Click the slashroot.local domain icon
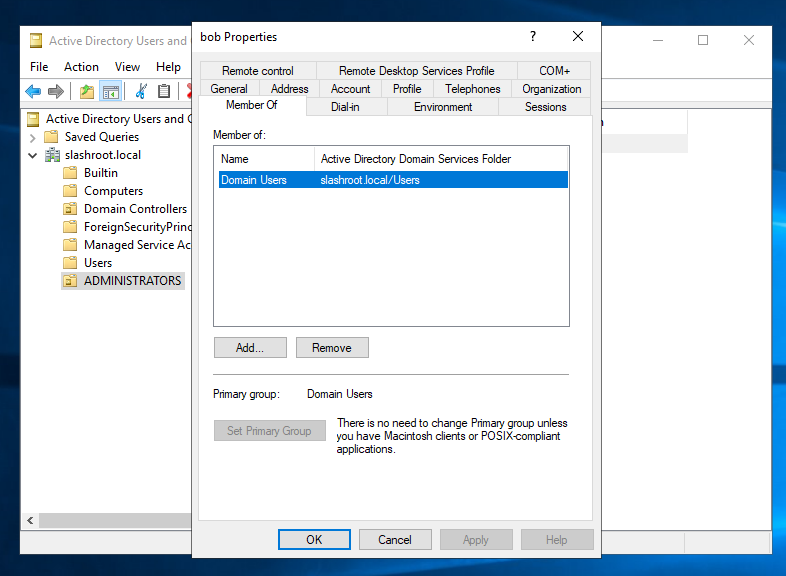Viewport: 786px width, 576px height. pos(54,155)
